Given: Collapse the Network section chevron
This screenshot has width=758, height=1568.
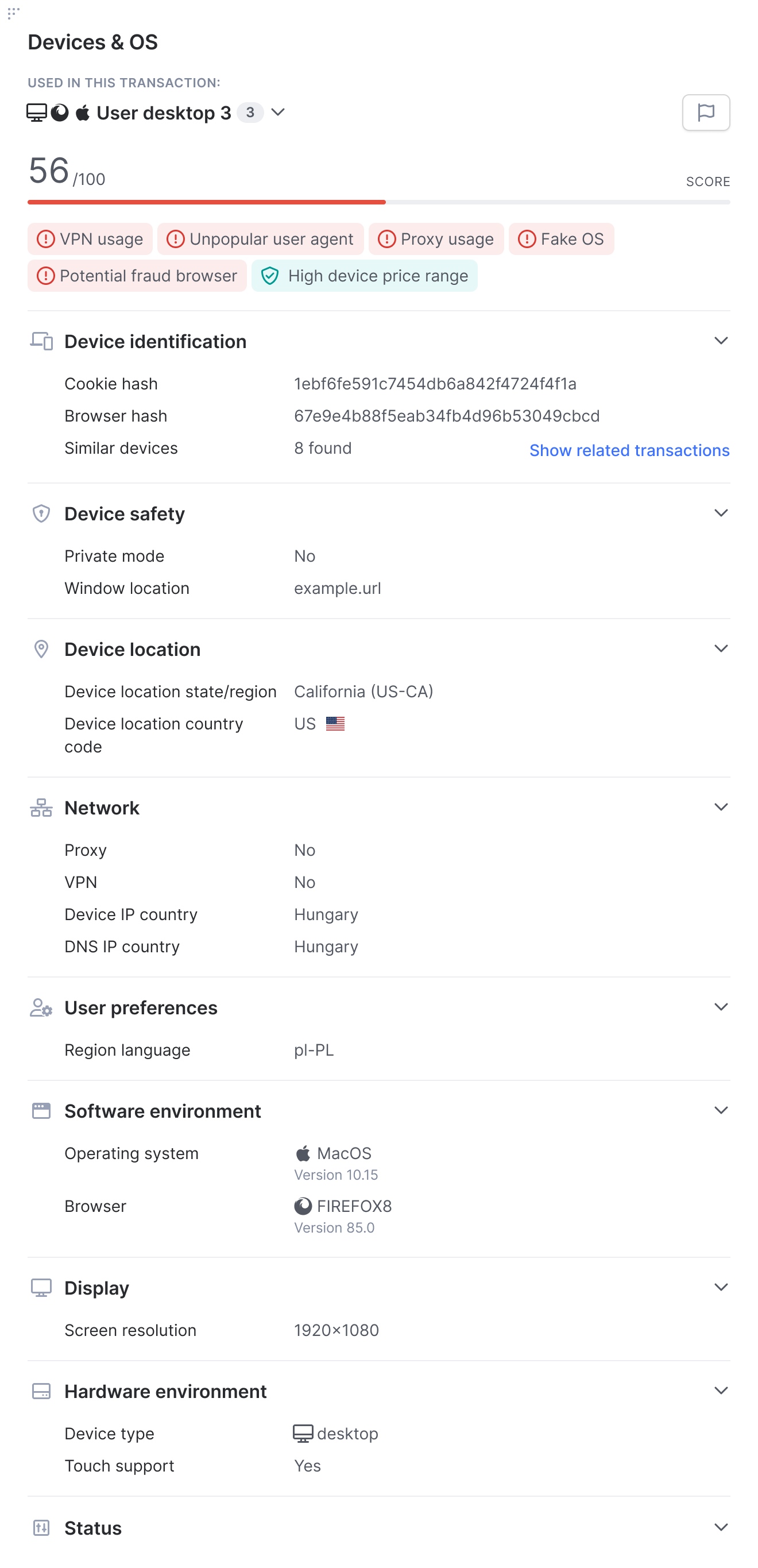Looking at the screenshot, I should click(721, 807).
